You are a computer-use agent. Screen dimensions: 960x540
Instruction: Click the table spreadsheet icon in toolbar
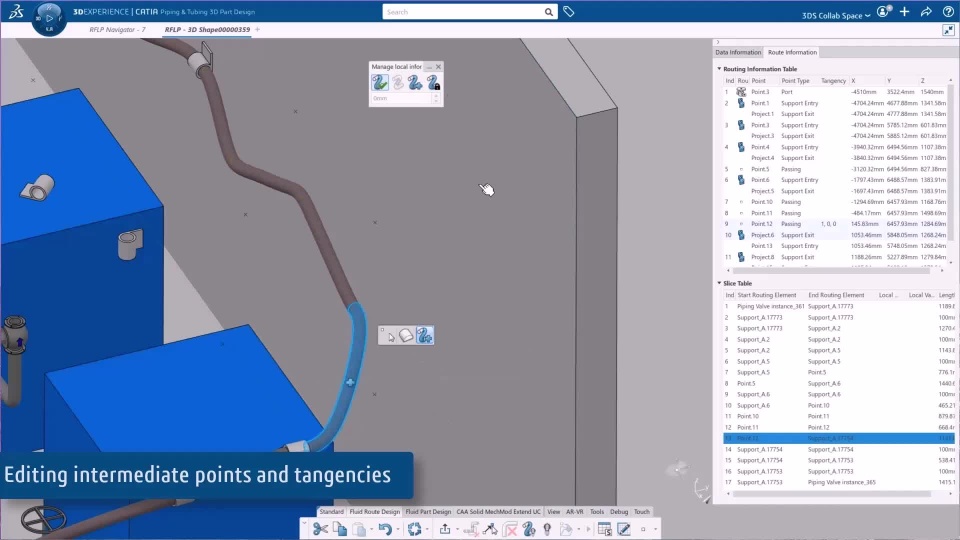click(x=605, y=529)
